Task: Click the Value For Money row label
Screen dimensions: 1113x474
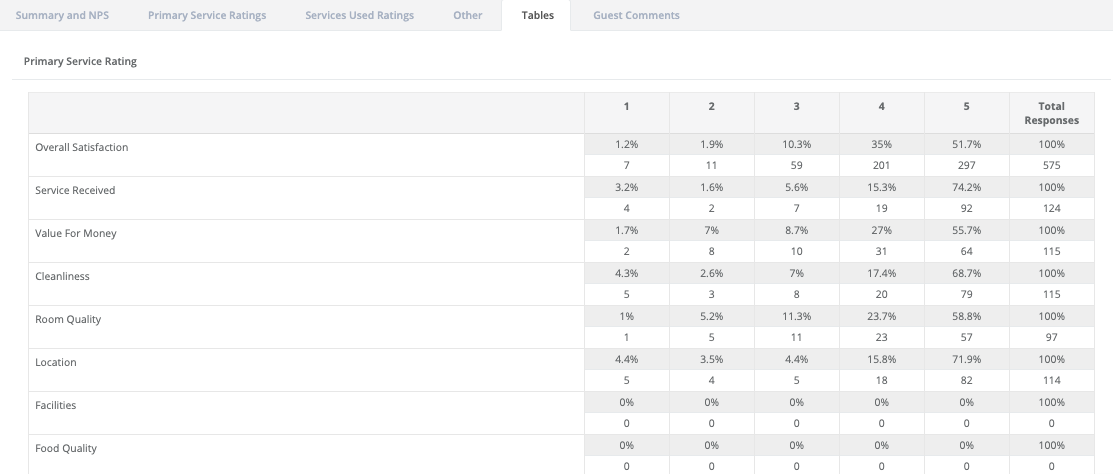Action: click(x=75, y=233)
